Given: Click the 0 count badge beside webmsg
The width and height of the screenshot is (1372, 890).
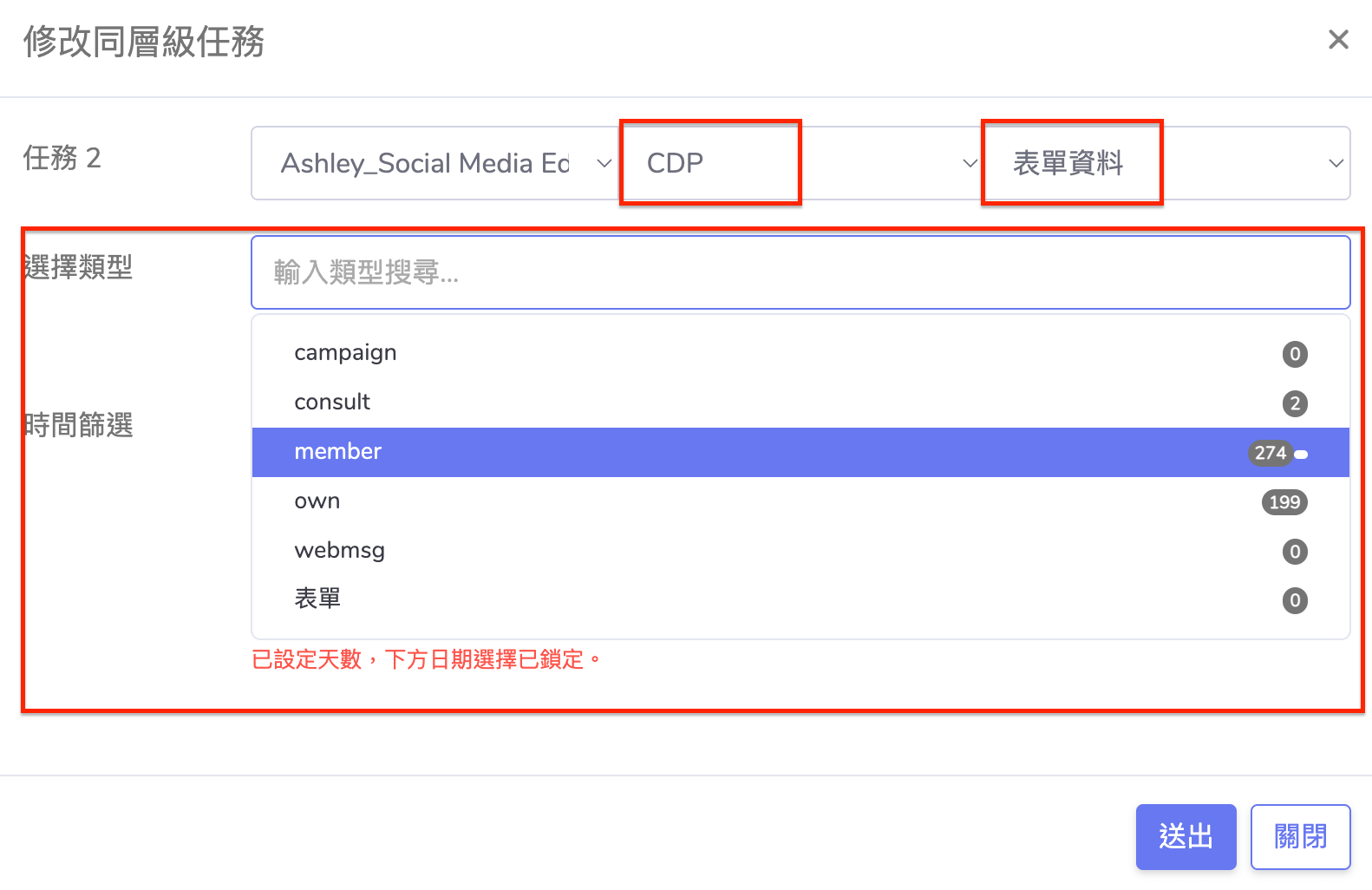Looking at the screenshot, I should (x=1295, y=552).
